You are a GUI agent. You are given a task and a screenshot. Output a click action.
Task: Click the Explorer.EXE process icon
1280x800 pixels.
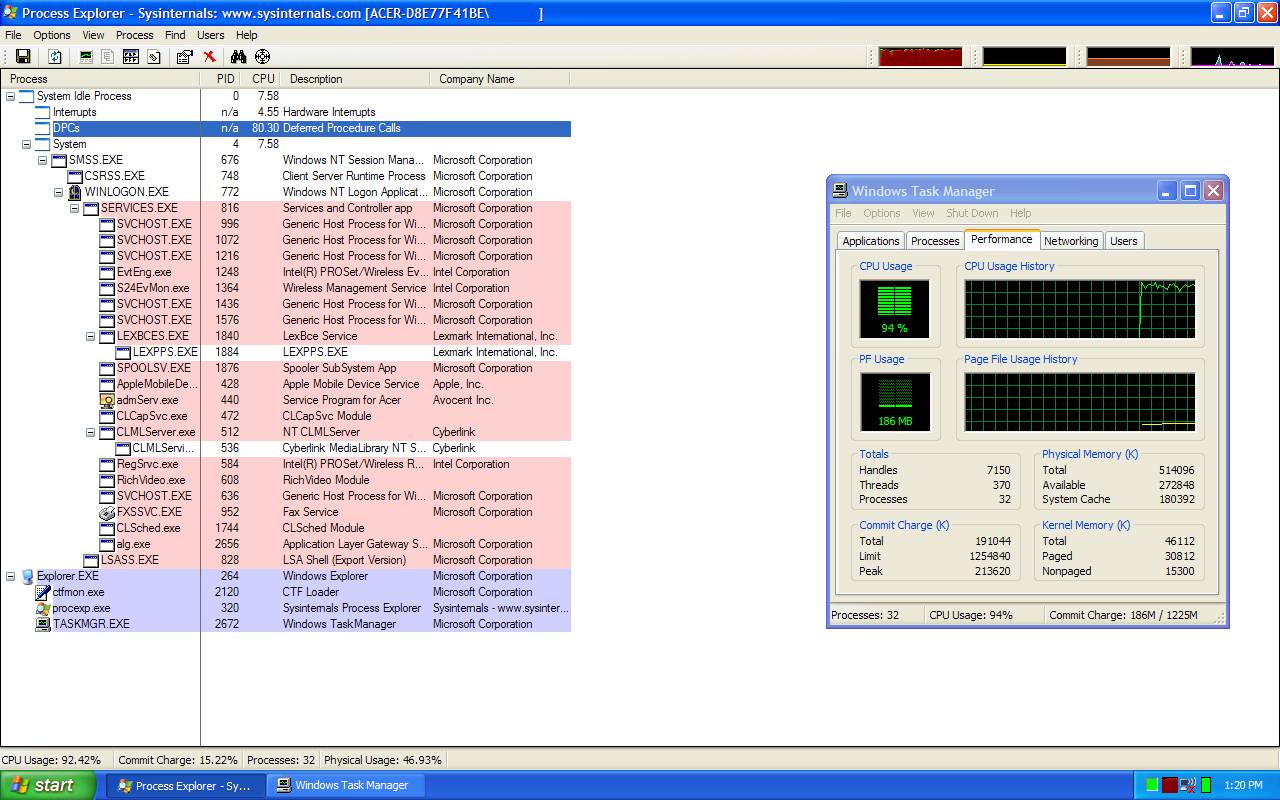pos(28,576)
